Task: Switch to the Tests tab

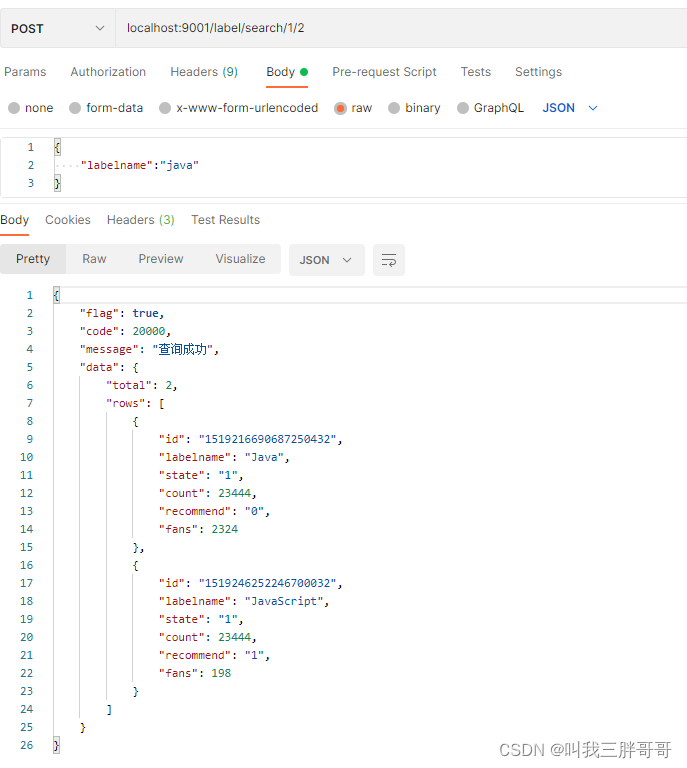Action: pyautogui.click(x=475, y=72)
